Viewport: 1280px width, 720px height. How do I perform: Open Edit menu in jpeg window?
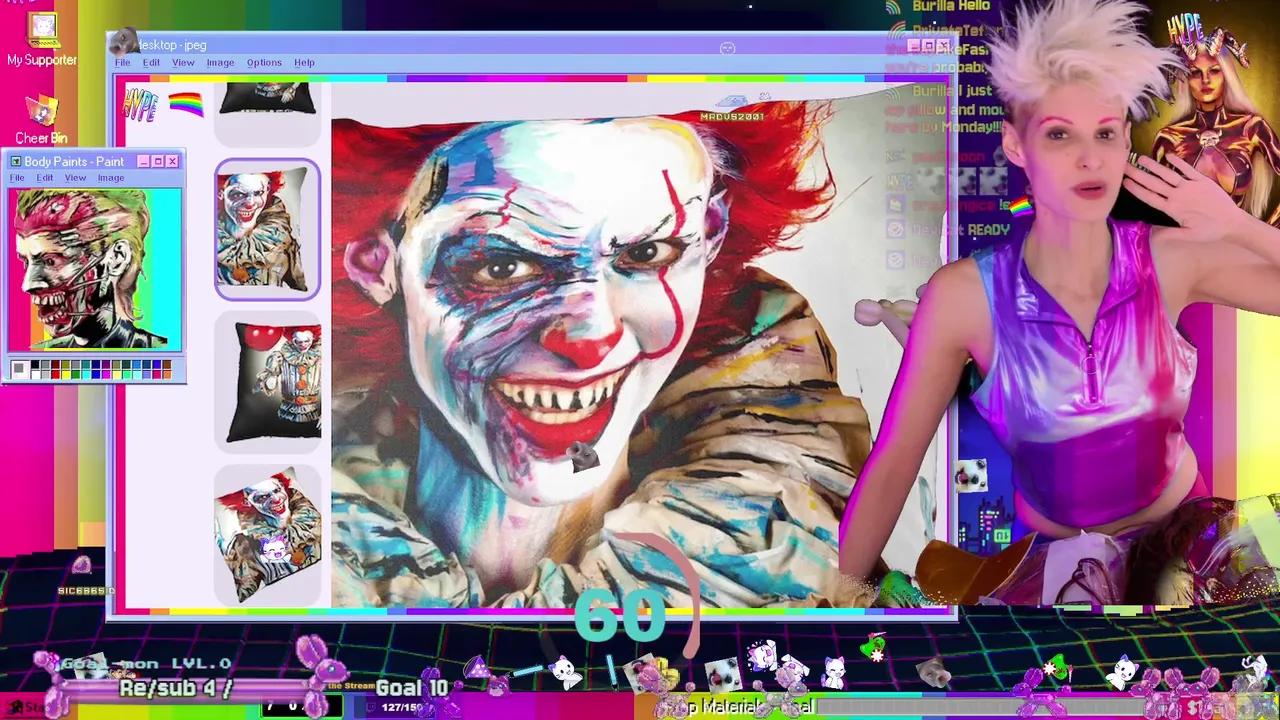(x=151, y=63)
